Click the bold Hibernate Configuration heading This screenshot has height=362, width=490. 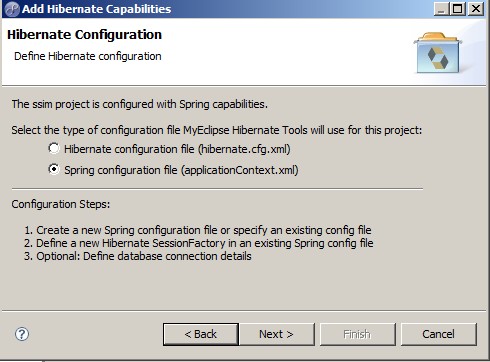[84, 35]
